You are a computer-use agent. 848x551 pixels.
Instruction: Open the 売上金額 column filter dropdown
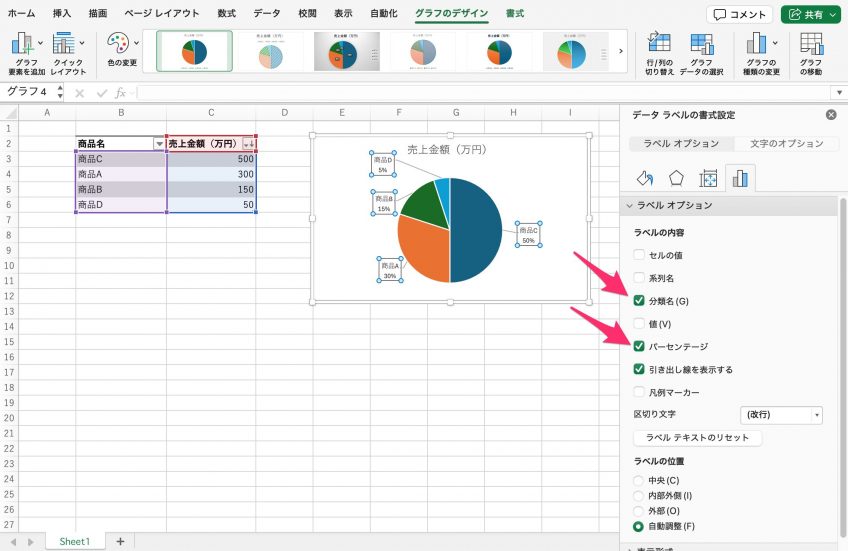tap(248, 144)
